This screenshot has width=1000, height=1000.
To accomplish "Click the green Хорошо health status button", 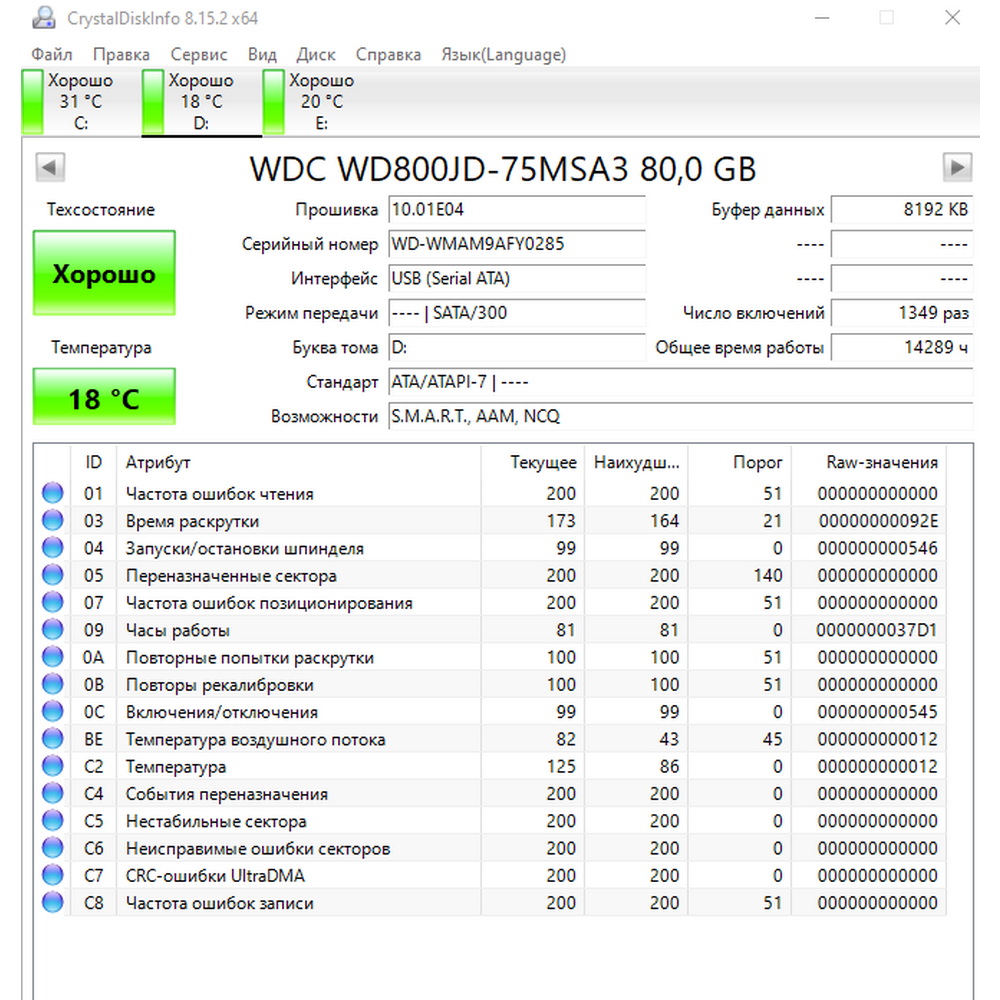I will (104, 273).
